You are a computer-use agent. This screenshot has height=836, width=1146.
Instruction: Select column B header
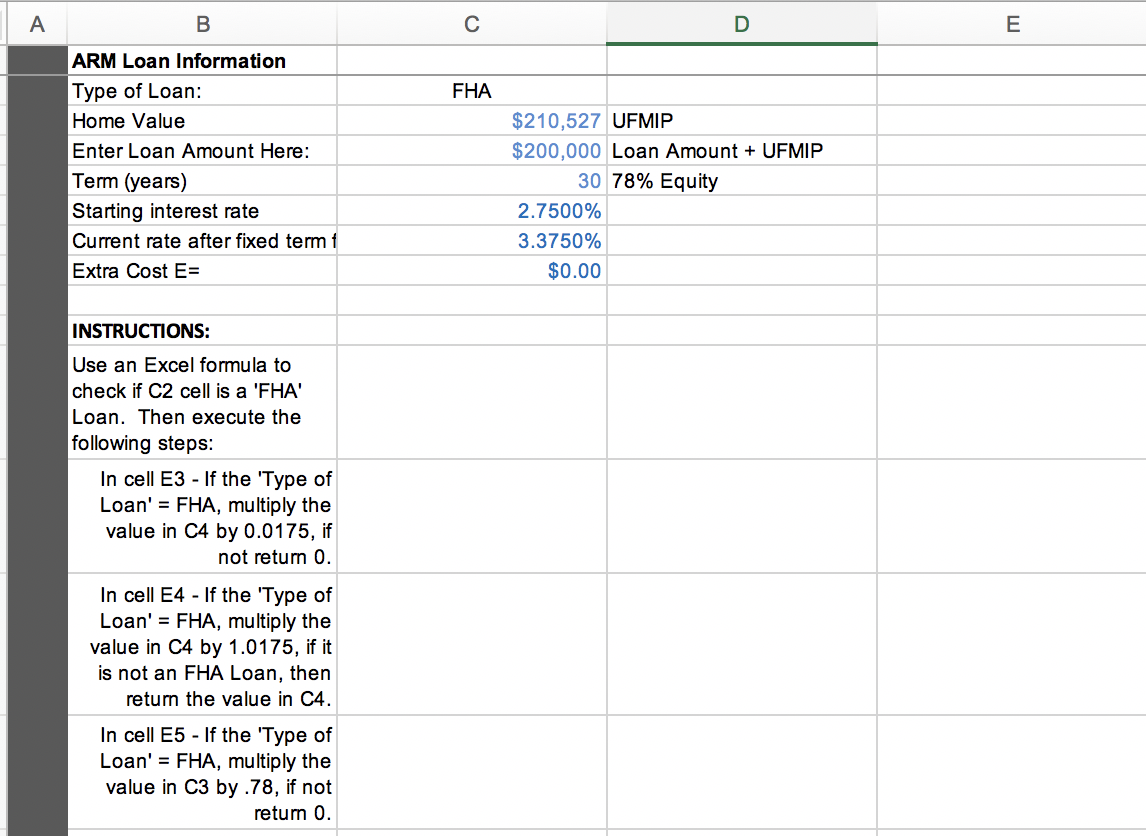(202, 24)
